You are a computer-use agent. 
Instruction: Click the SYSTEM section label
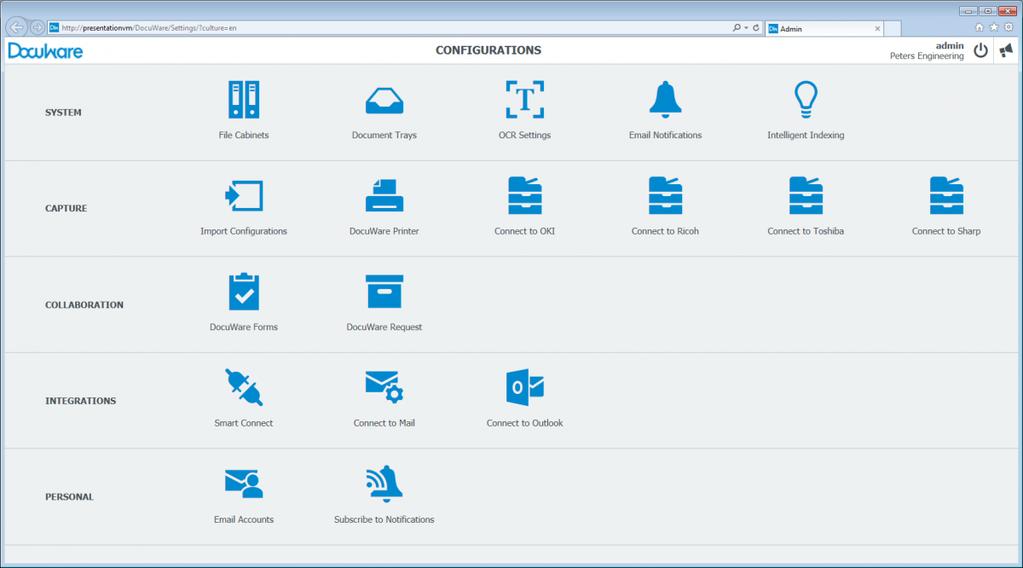click(63, 112)
